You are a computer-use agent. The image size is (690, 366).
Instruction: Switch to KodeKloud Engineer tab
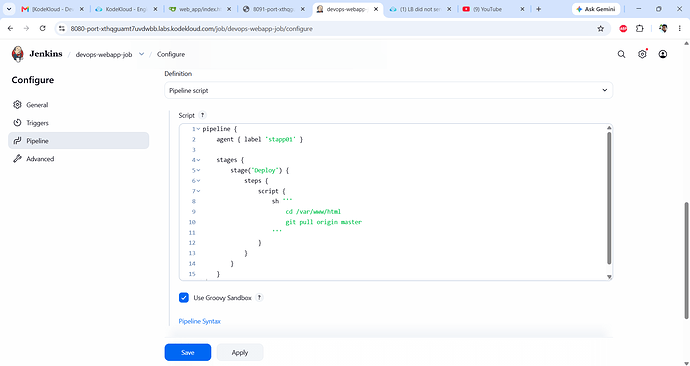126,9
